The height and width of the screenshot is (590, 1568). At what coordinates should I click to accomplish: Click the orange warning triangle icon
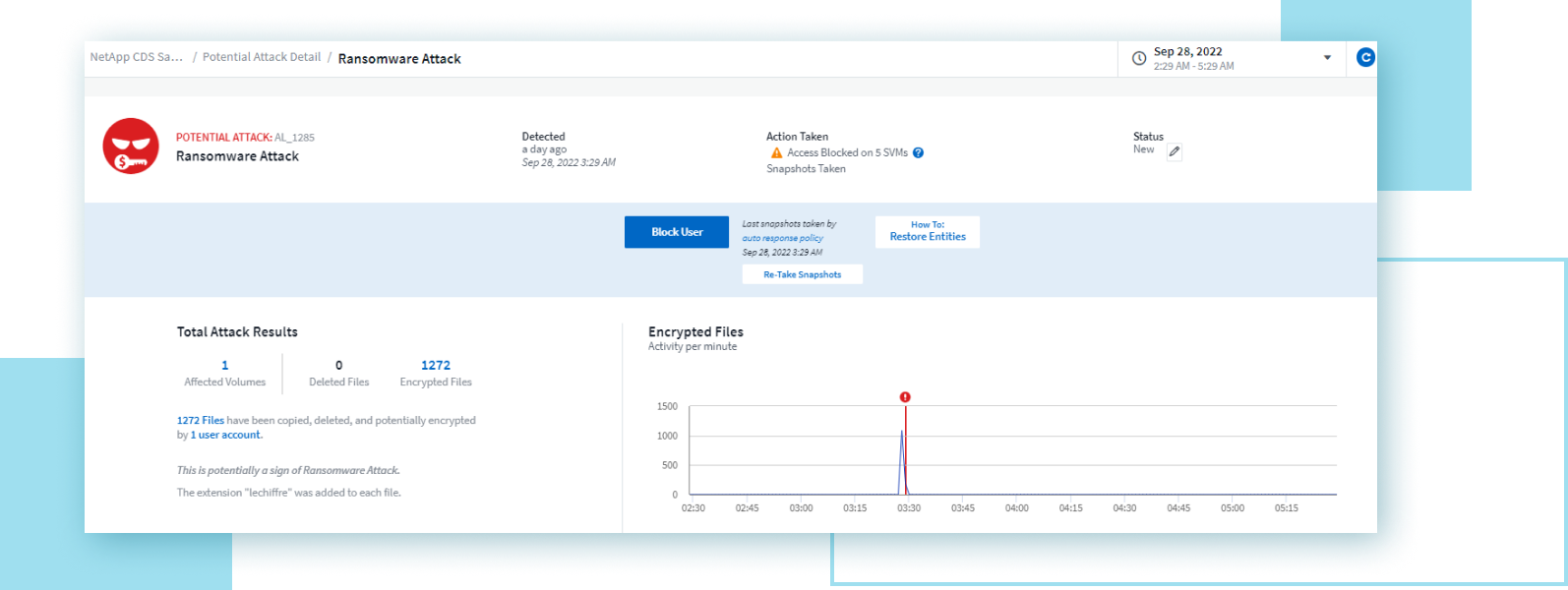pos(776,153)
